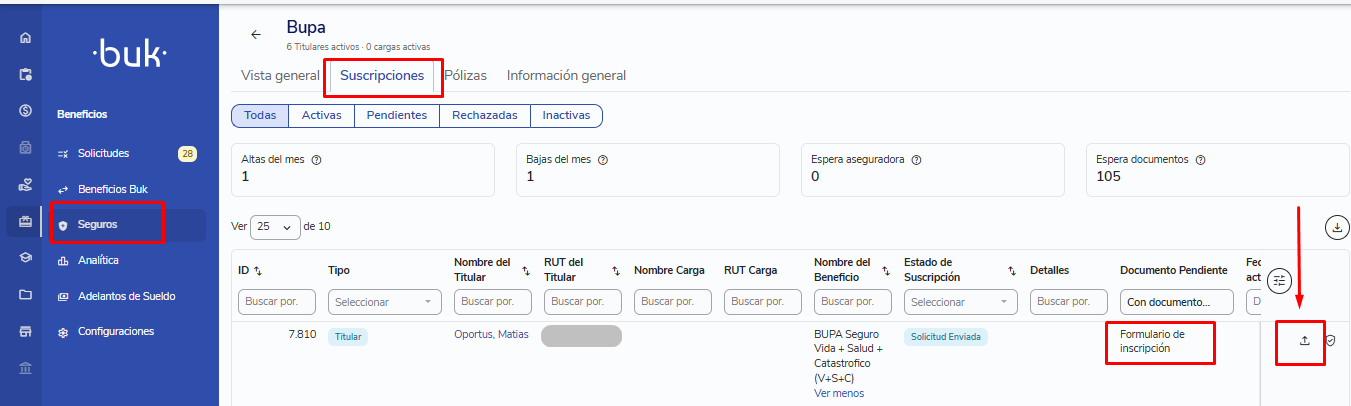Switch to the Información general tab
Image resolution: width=1351 pixels, height=406 pixels.
[x=566, y=75]
